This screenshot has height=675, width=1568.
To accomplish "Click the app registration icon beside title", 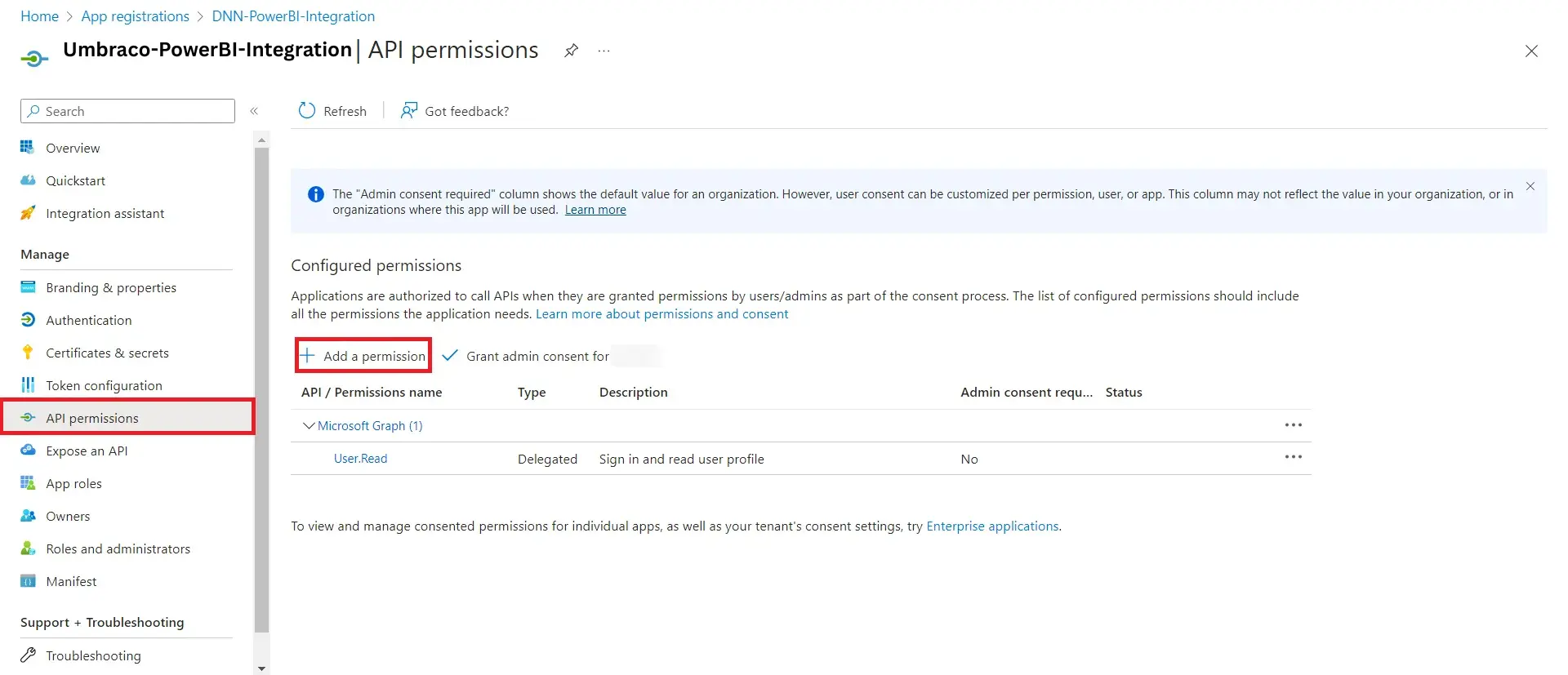I will (34, 59).
